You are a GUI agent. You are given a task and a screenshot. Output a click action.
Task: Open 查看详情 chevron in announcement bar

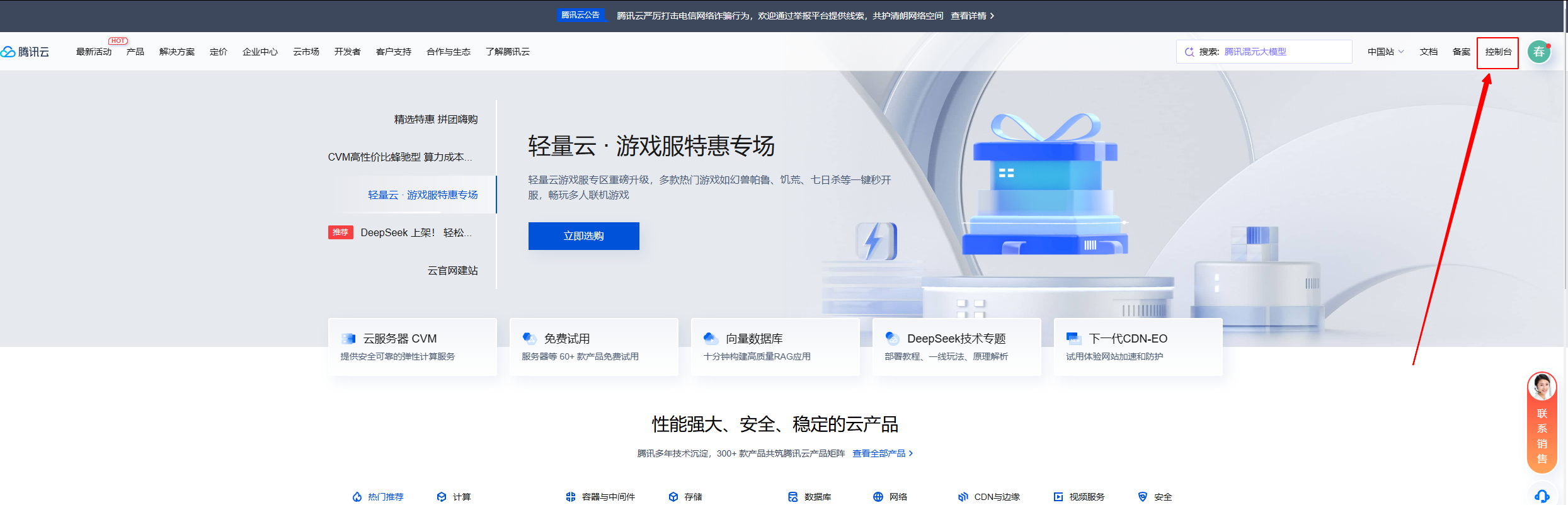(992, 16)
